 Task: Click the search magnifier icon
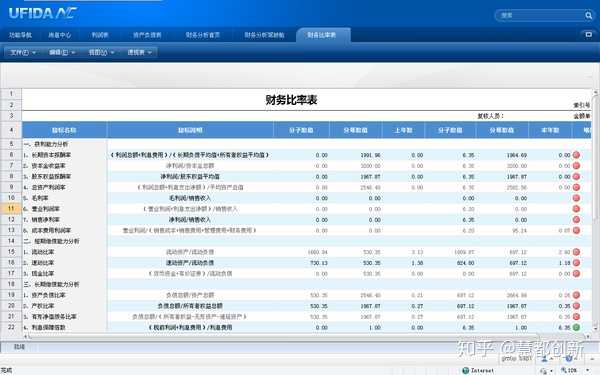tap(588, 15)
